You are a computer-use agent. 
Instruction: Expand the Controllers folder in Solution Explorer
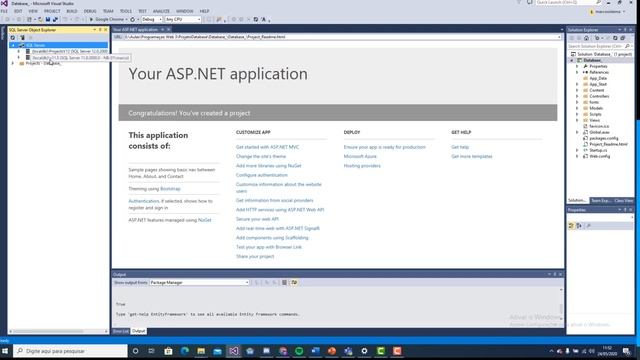pos(577,96)
